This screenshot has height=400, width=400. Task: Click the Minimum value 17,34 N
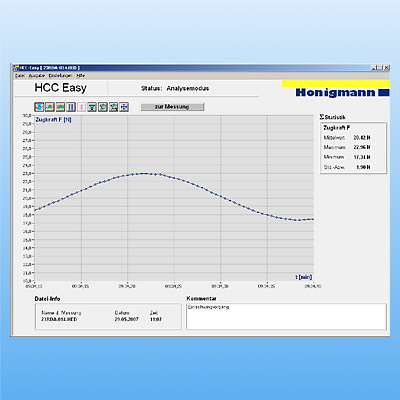coord(362,157)
